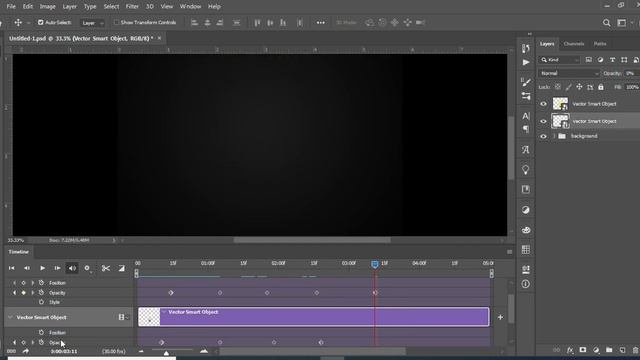Open the Auto-Select Layer dropdown

coord(92,23)
